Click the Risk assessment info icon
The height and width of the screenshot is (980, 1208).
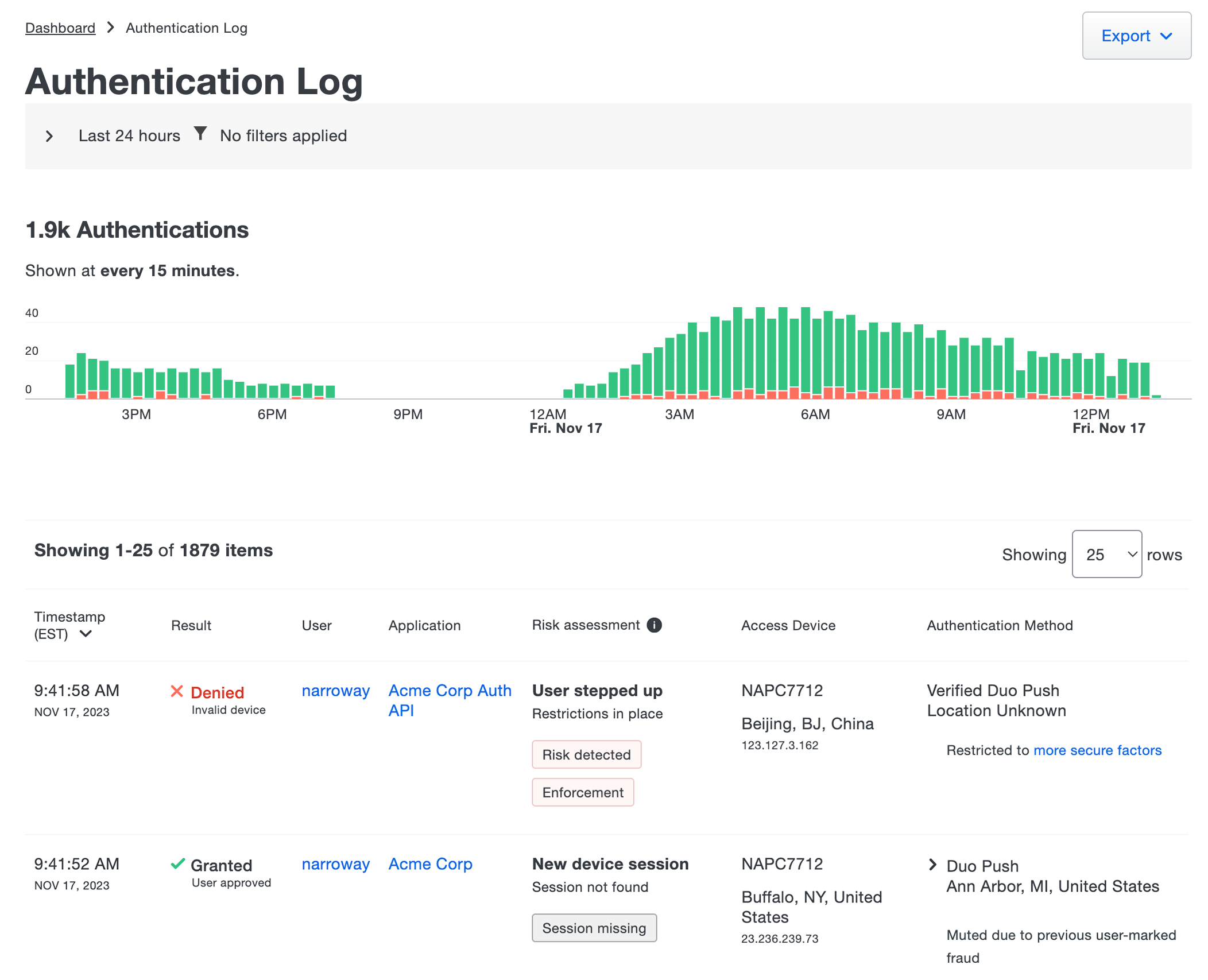point(654,625)
